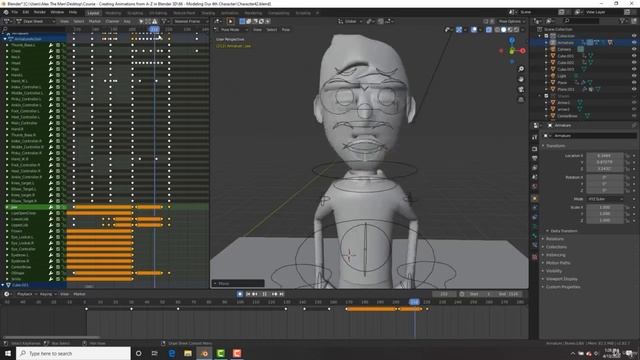Click the Rotation X value field

coord(604,178)
